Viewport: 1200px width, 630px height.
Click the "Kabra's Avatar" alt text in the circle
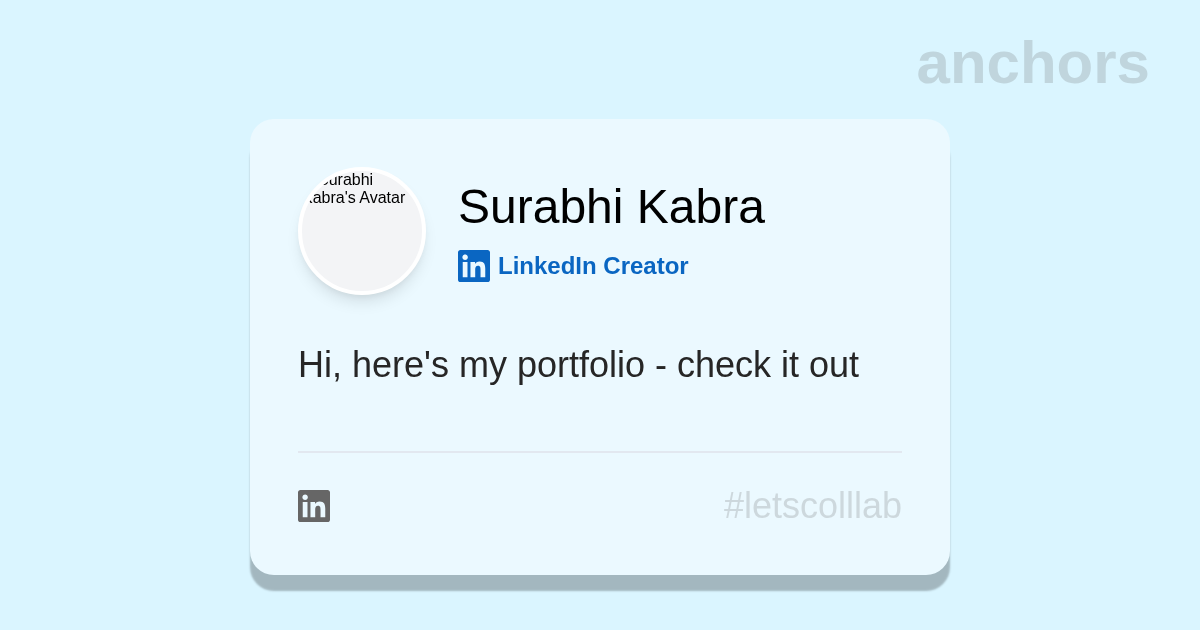(x=356, y=198)
